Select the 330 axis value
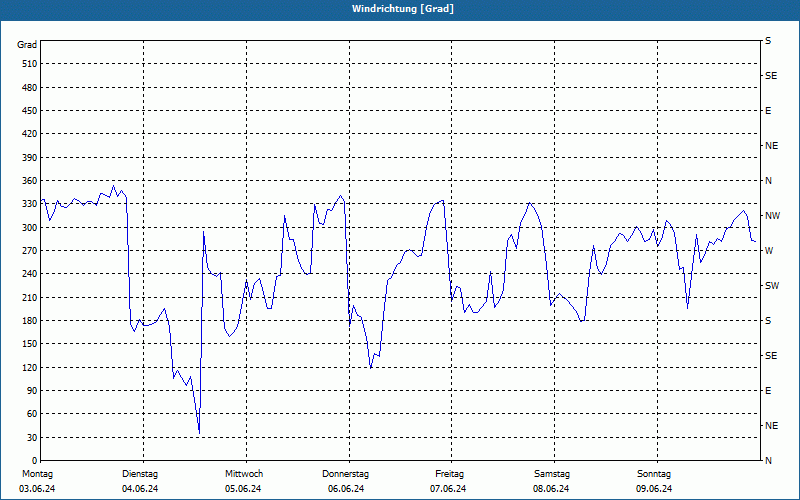Viewport: 800px width, 500px height. tap(30, 204)
